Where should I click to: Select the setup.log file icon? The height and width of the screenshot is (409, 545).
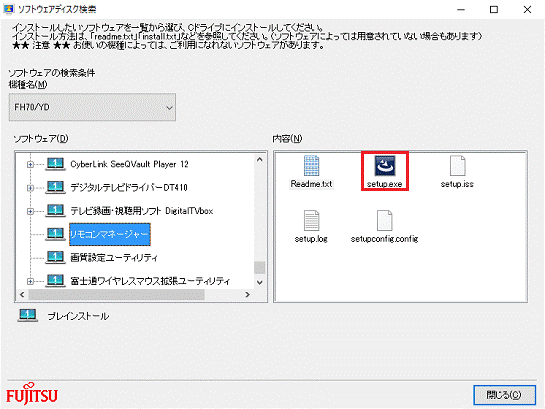pos(311,221)
